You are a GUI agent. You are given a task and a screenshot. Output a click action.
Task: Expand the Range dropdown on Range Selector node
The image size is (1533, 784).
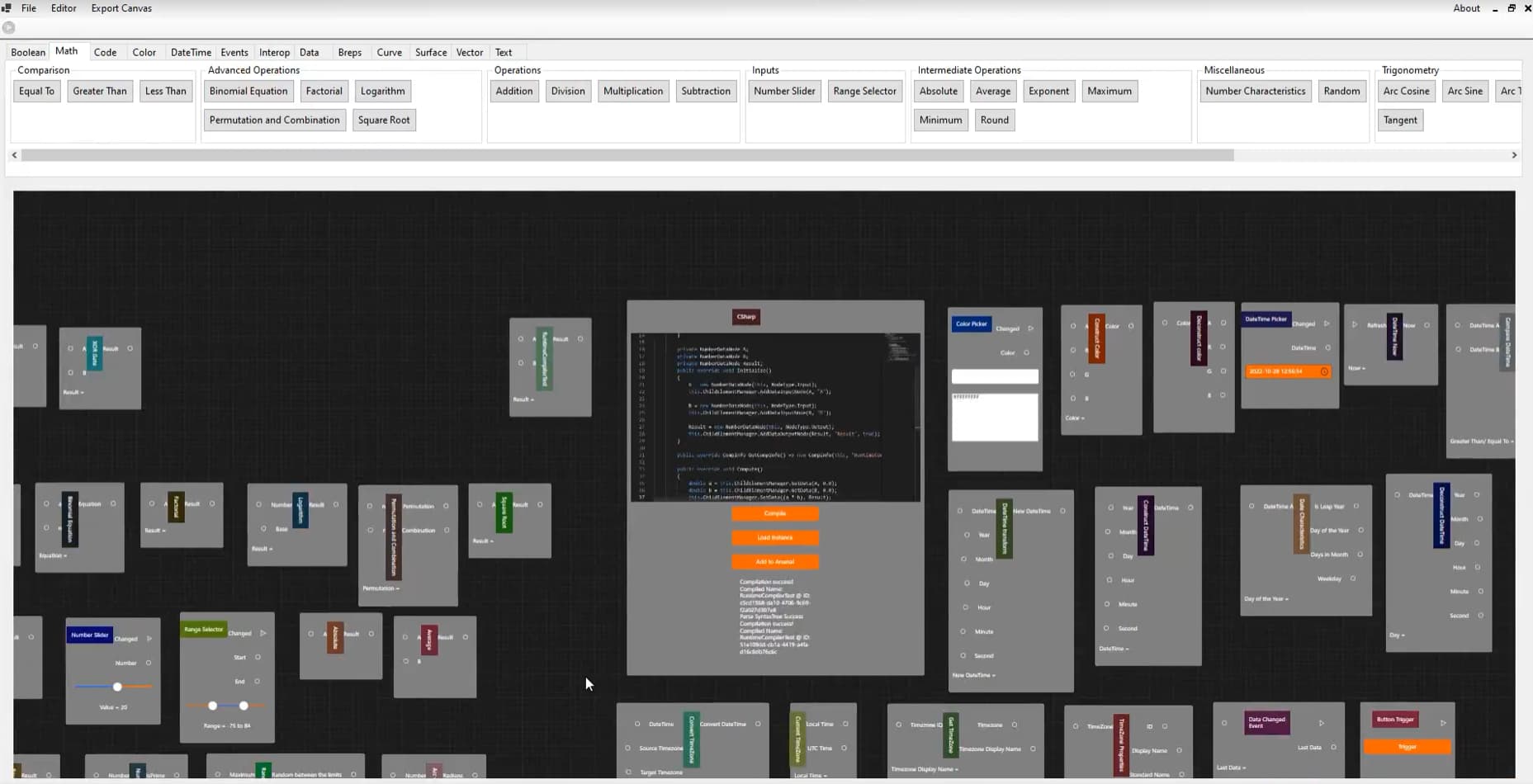tap(227, 726)
